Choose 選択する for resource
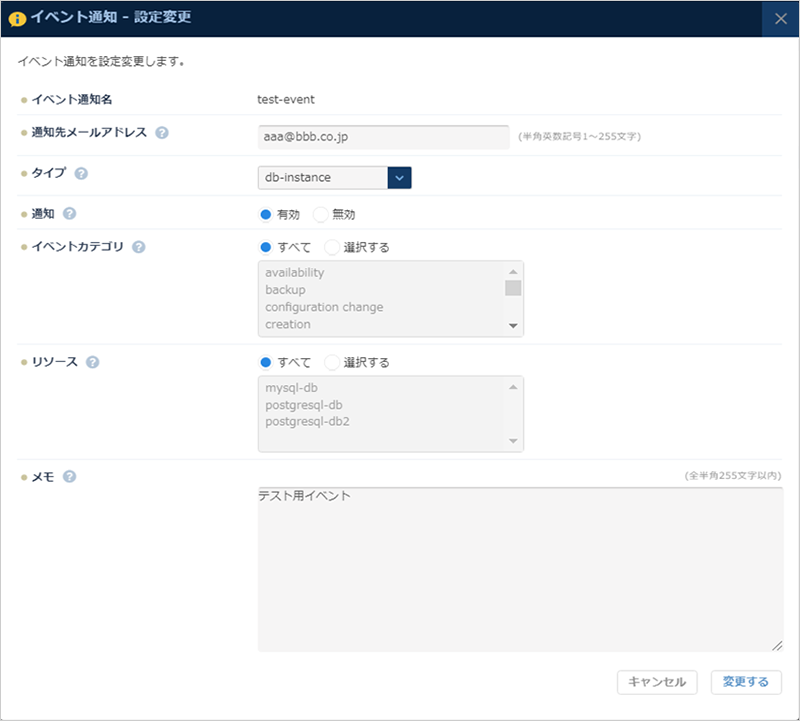The image size is (800, 721). coord(332,362)
